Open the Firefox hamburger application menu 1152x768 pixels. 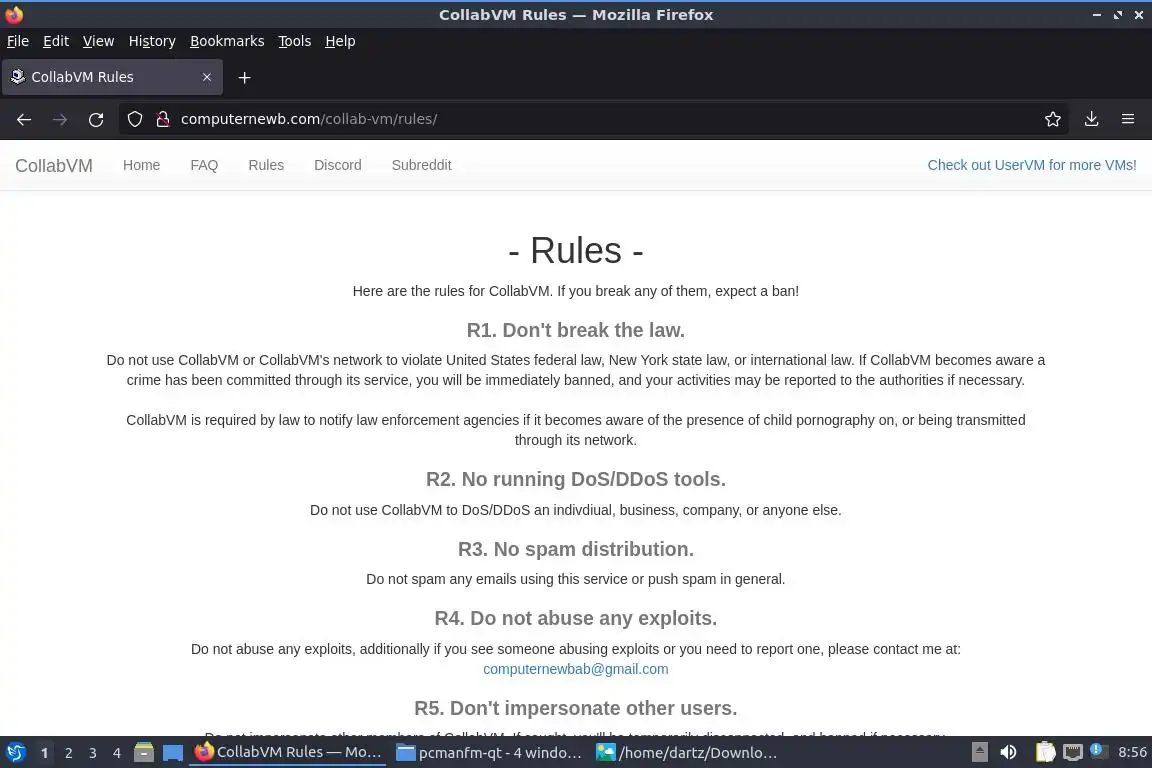pyautogui.click(x=1128, y=119)
